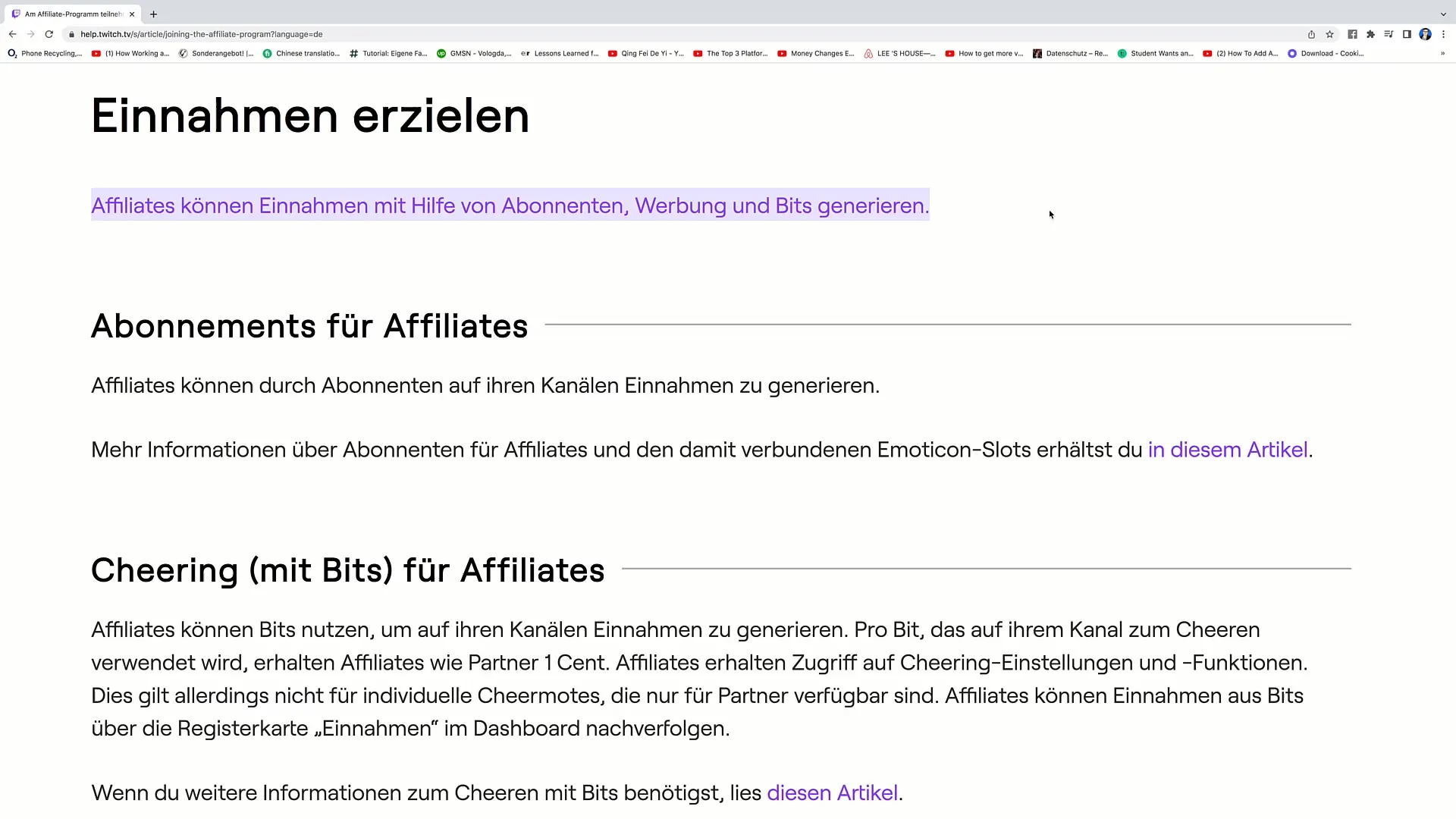The image size is (1456, 819).
Task: Click the browser bookmark star icon
Action: coord(1330,34)
